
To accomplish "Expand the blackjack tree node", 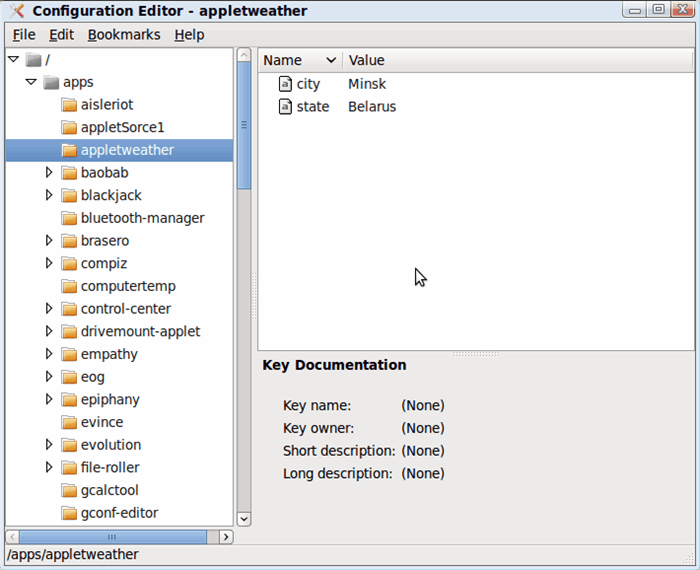I will (49, 195).
